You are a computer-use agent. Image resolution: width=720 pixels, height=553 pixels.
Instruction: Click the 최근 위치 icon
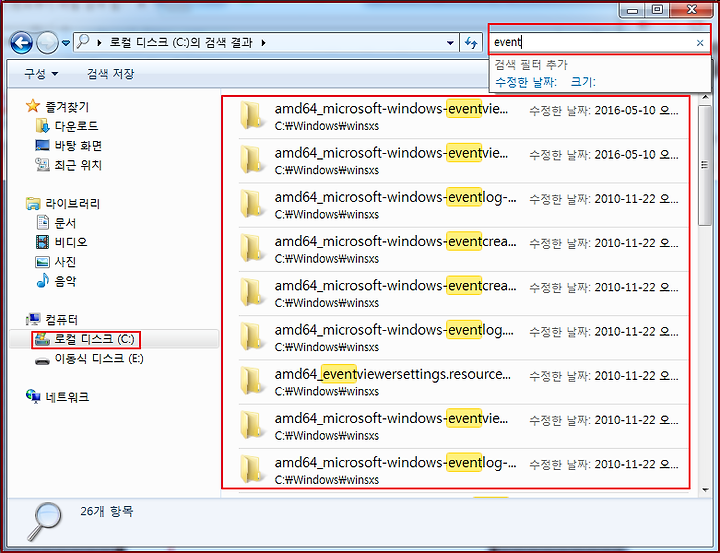pyautogui.click(x=42, y=164)
